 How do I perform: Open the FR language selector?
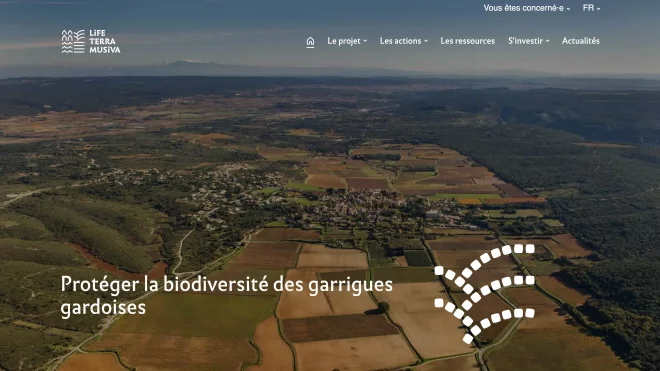(591, 8)
